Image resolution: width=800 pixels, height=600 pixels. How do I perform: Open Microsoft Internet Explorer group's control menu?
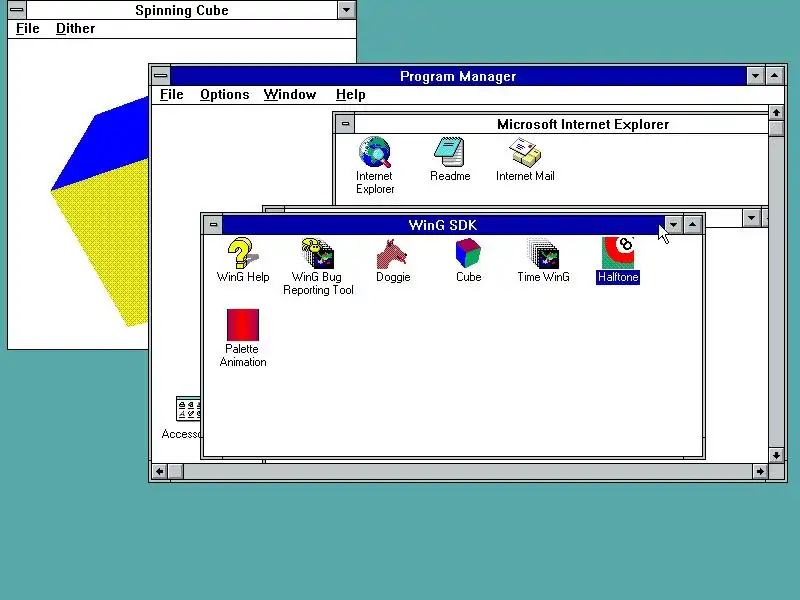(345, 123)
